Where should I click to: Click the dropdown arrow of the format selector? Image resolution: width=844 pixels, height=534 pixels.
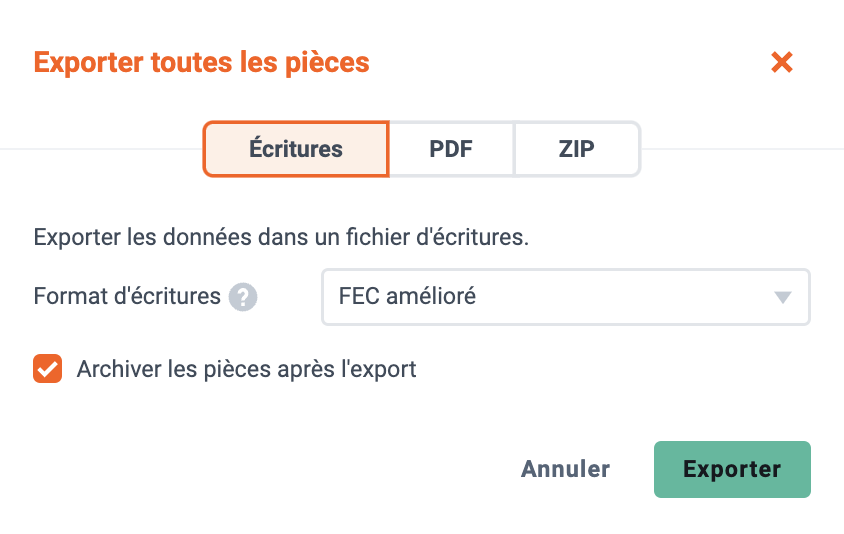pos(782,297)
